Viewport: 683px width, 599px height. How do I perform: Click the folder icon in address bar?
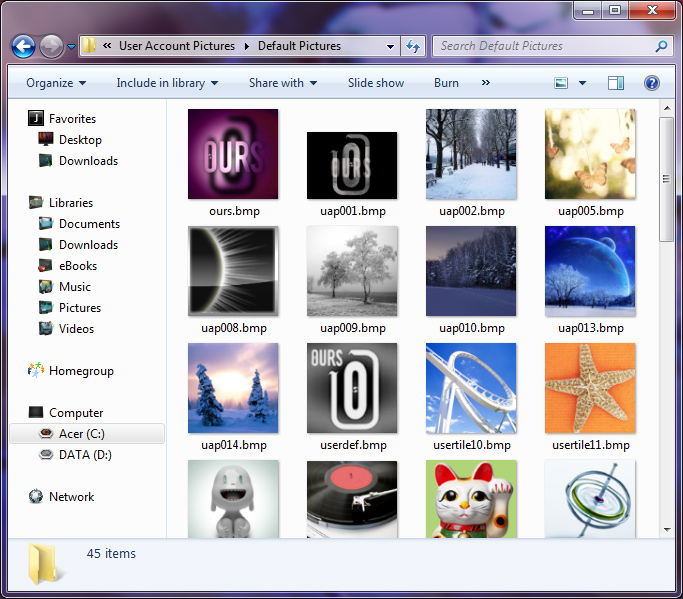[x=89, y=45]
